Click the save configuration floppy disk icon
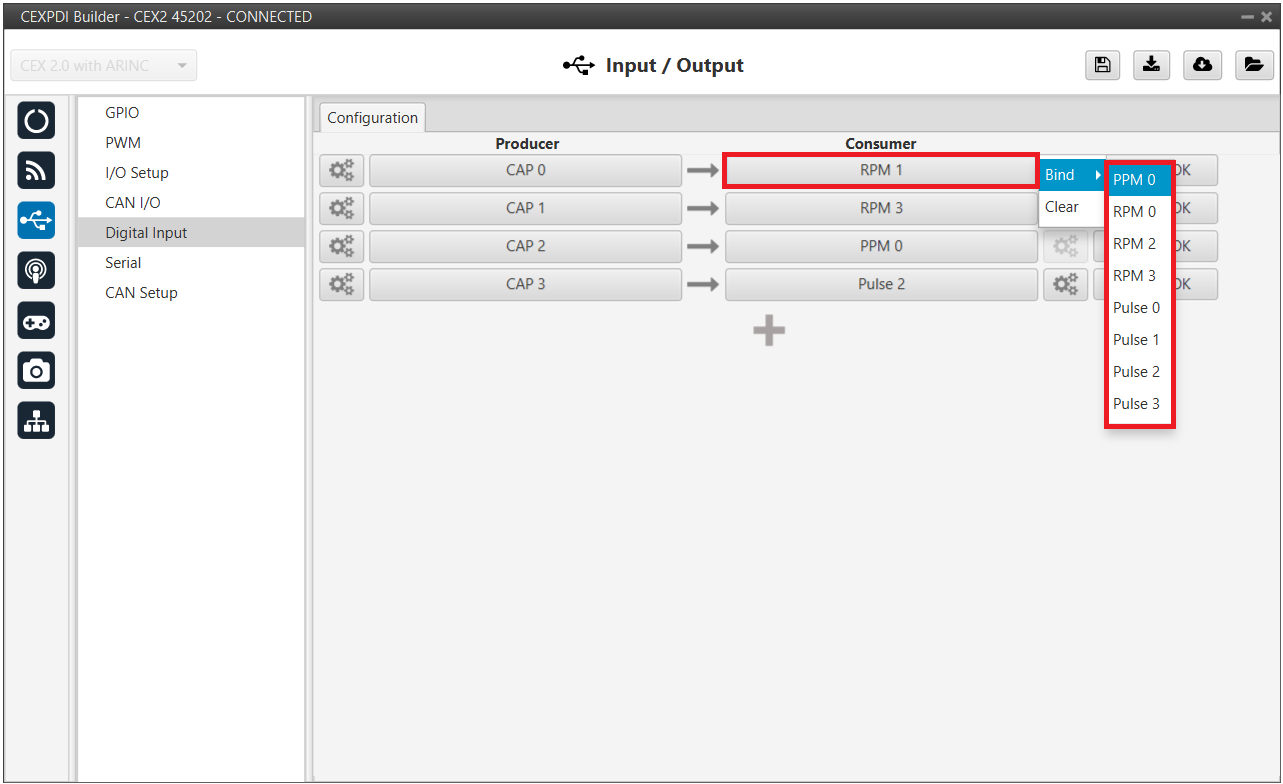The image size is (1283, 784). pyautogui.click(x=1101, y=65)
